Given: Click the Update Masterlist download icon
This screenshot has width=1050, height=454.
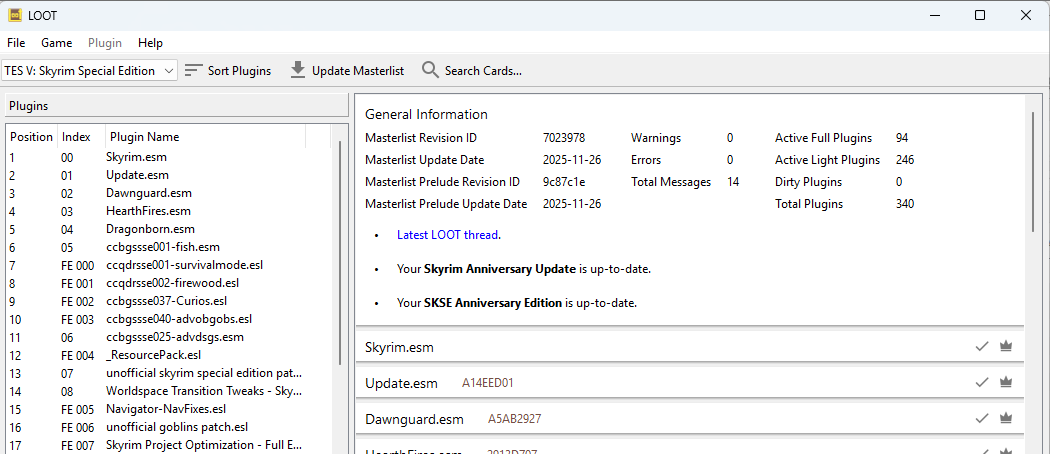Looking at the screenshot, I should point(298,71).
